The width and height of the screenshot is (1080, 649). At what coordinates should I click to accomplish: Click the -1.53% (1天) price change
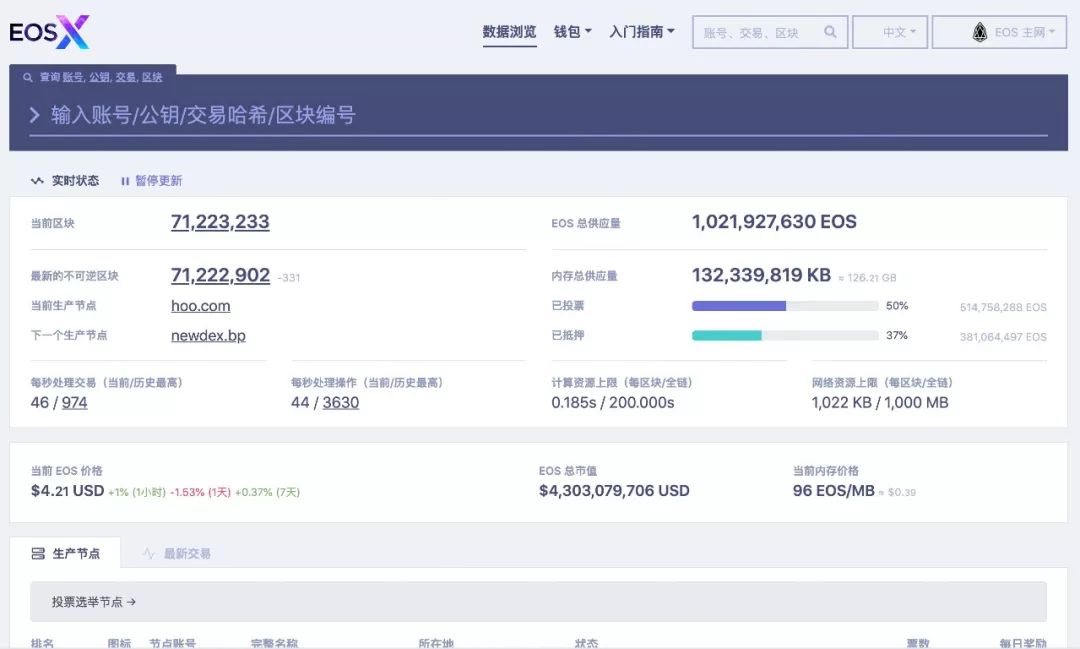coord(200,492)
